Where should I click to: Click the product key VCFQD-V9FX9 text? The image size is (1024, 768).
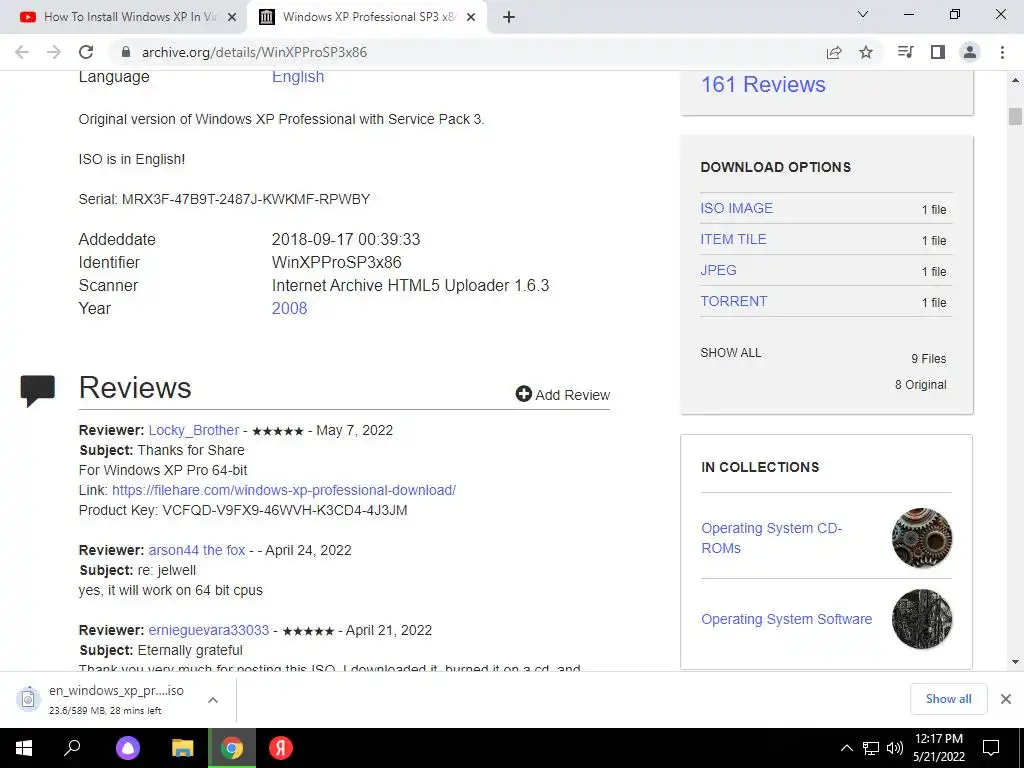point(285,510)
